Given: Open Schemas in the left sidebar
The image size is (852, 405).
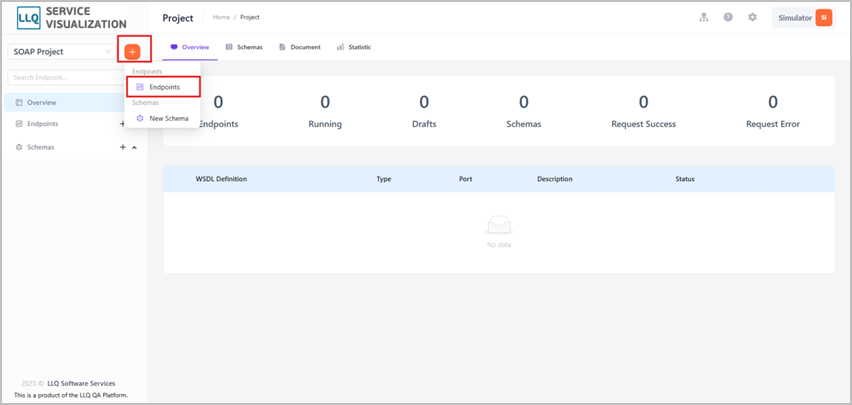Looking at the screenshot, I should [x=40, y=147].
